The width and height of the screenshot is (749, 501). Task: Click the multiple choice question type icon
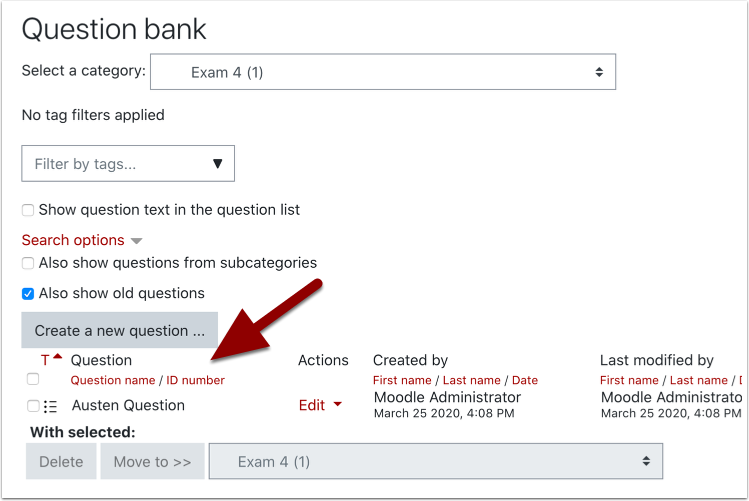51,406
